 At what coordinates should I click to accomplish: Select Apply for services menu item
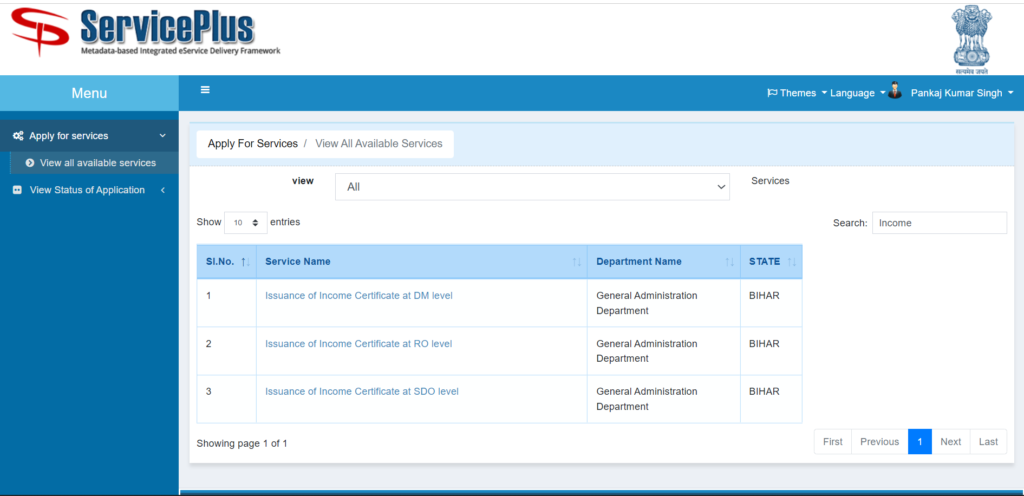(89, 136)
